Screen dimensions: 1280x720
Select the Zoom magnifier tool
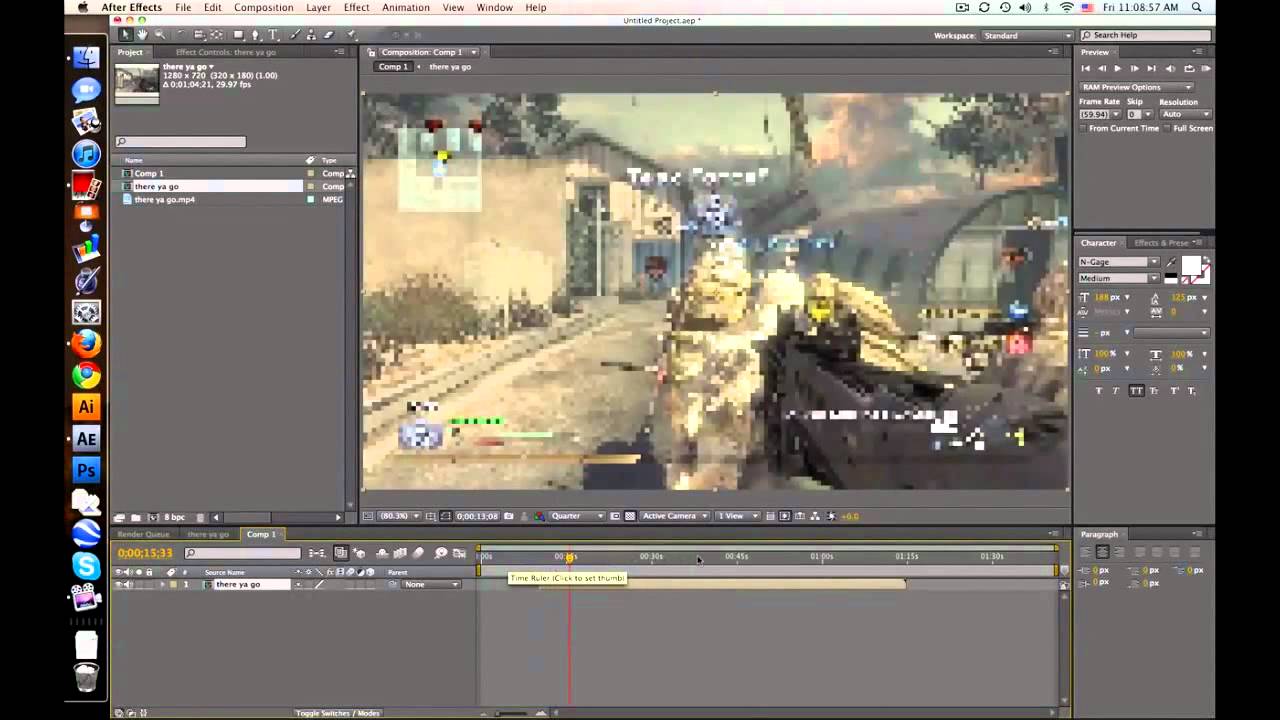point(159,35)
